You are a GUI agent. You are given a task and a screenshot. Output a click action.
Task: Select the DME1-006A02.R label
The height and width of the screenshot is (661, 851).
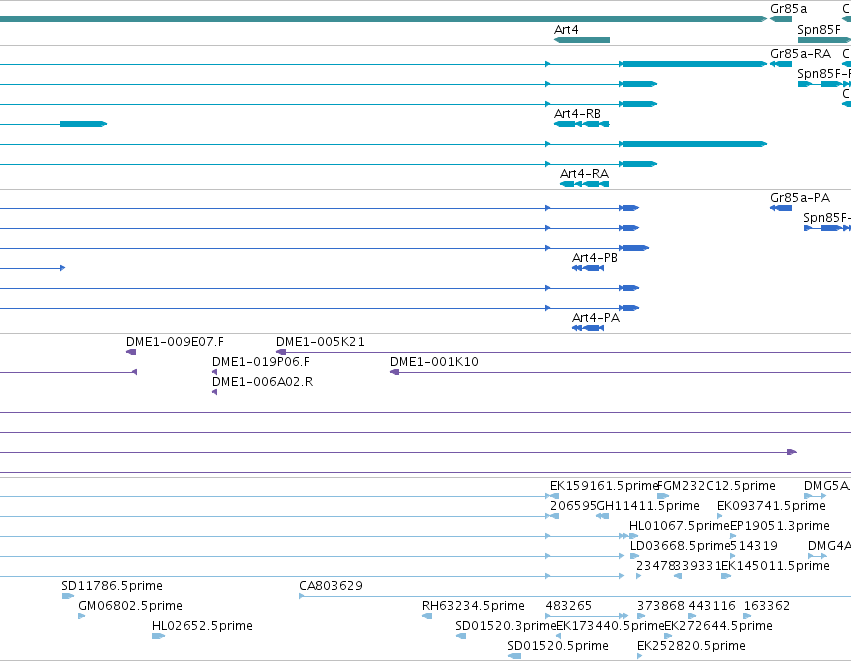pos(263,382)
